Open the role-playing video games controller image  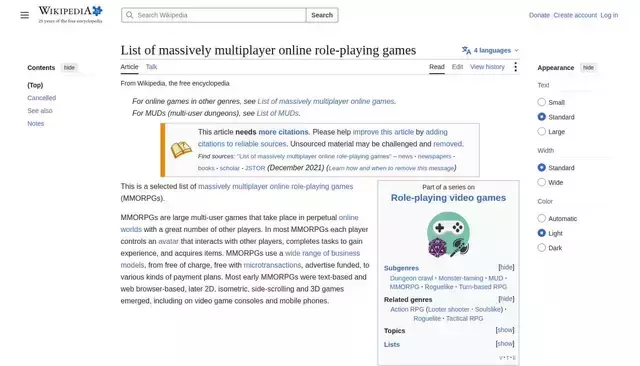tap(448, 234)
